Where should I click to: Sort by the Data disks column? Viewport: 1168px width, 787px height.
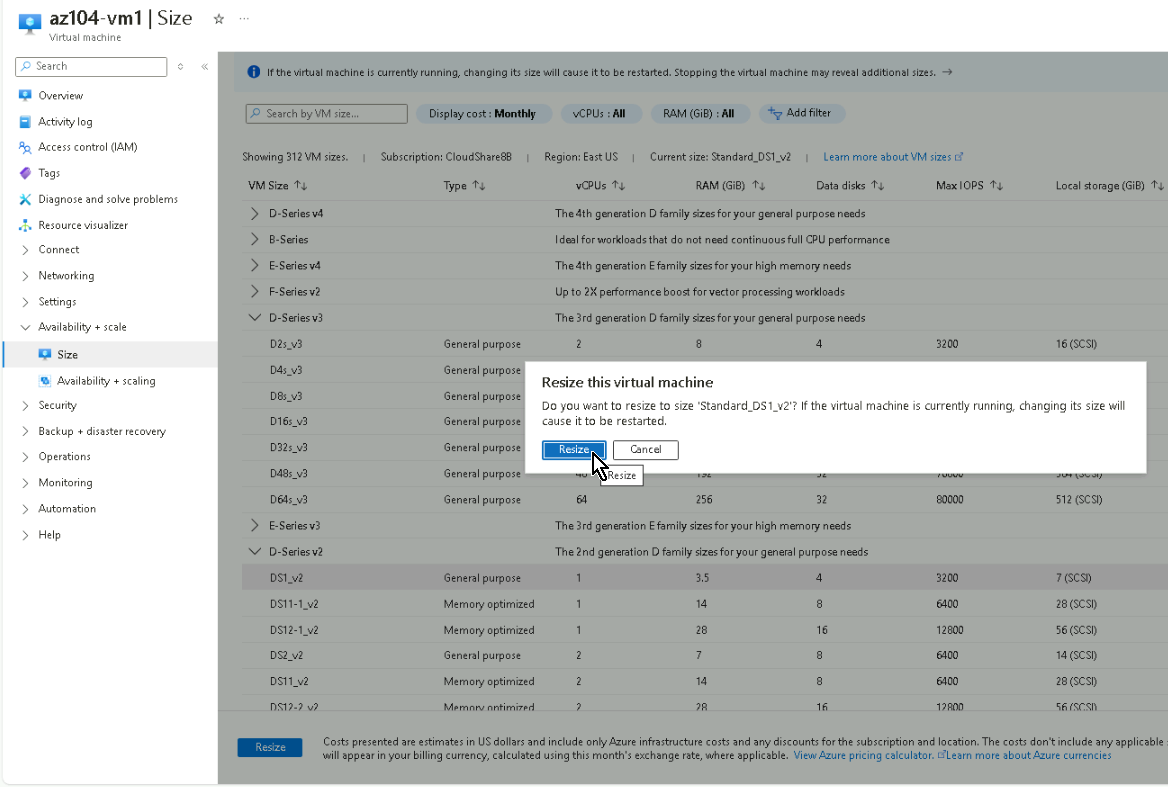click(850, 185)
